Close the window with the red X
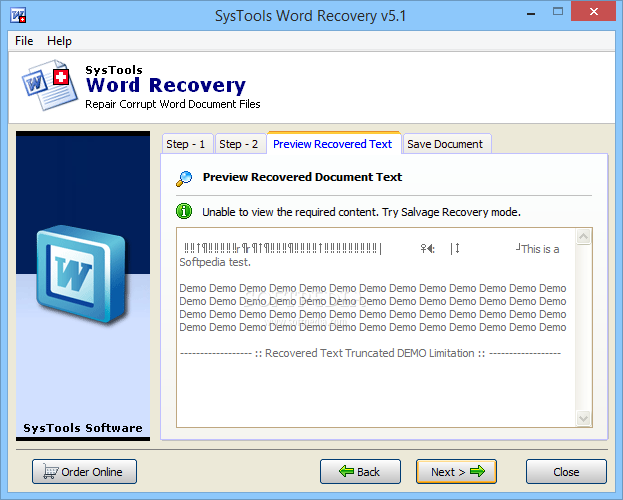 (594, 12)
